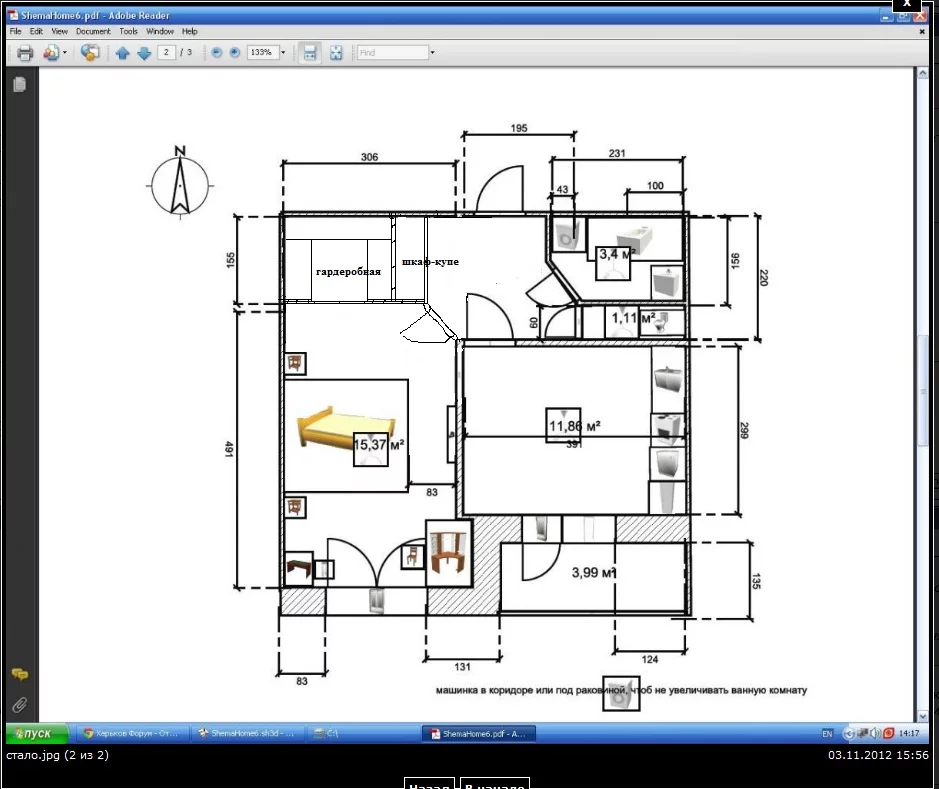Open the Window menu
This screenshot has width=939, height=789.
pyautogui.click(x=160, y=31)
